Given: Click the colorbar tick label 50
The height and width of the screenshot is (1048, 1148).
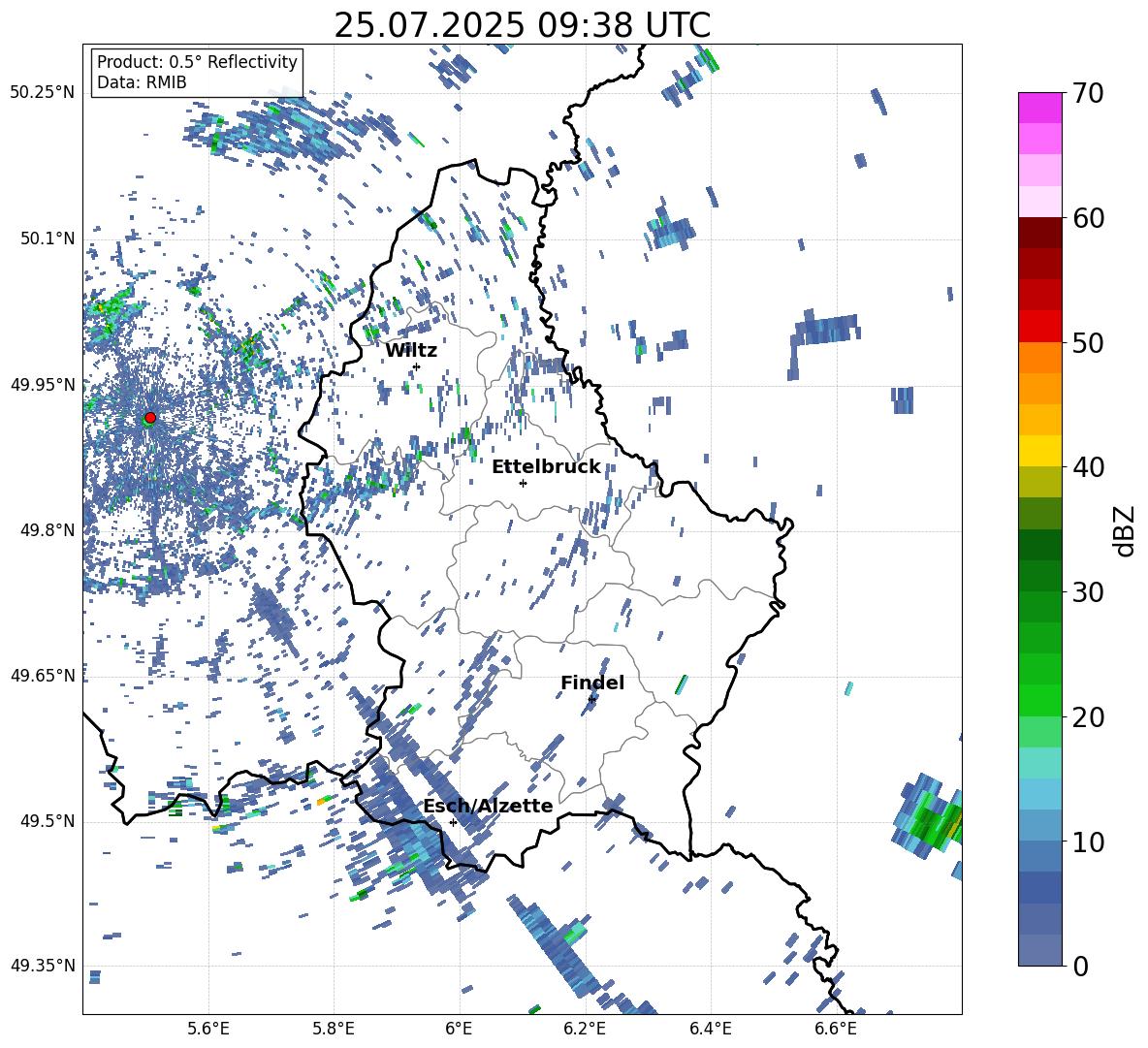Looking at the screenshot, I should click(x=1088, y=342).
